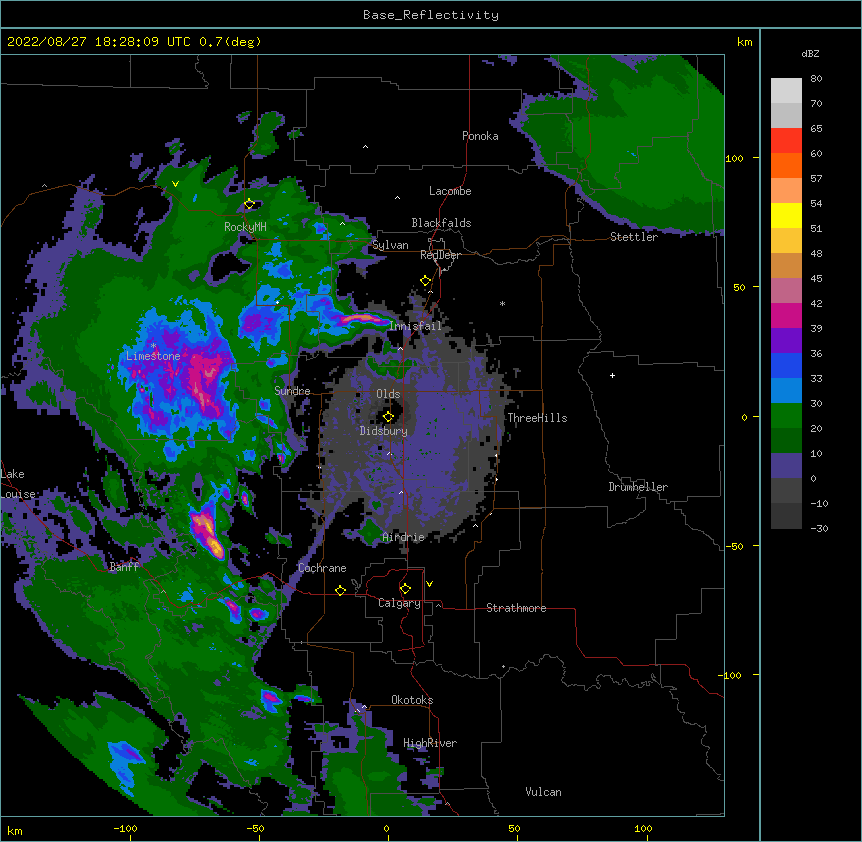Viewport: 862px width, 842px height.
Task: Click the Innisfail city label
Action: pos(416,326)
